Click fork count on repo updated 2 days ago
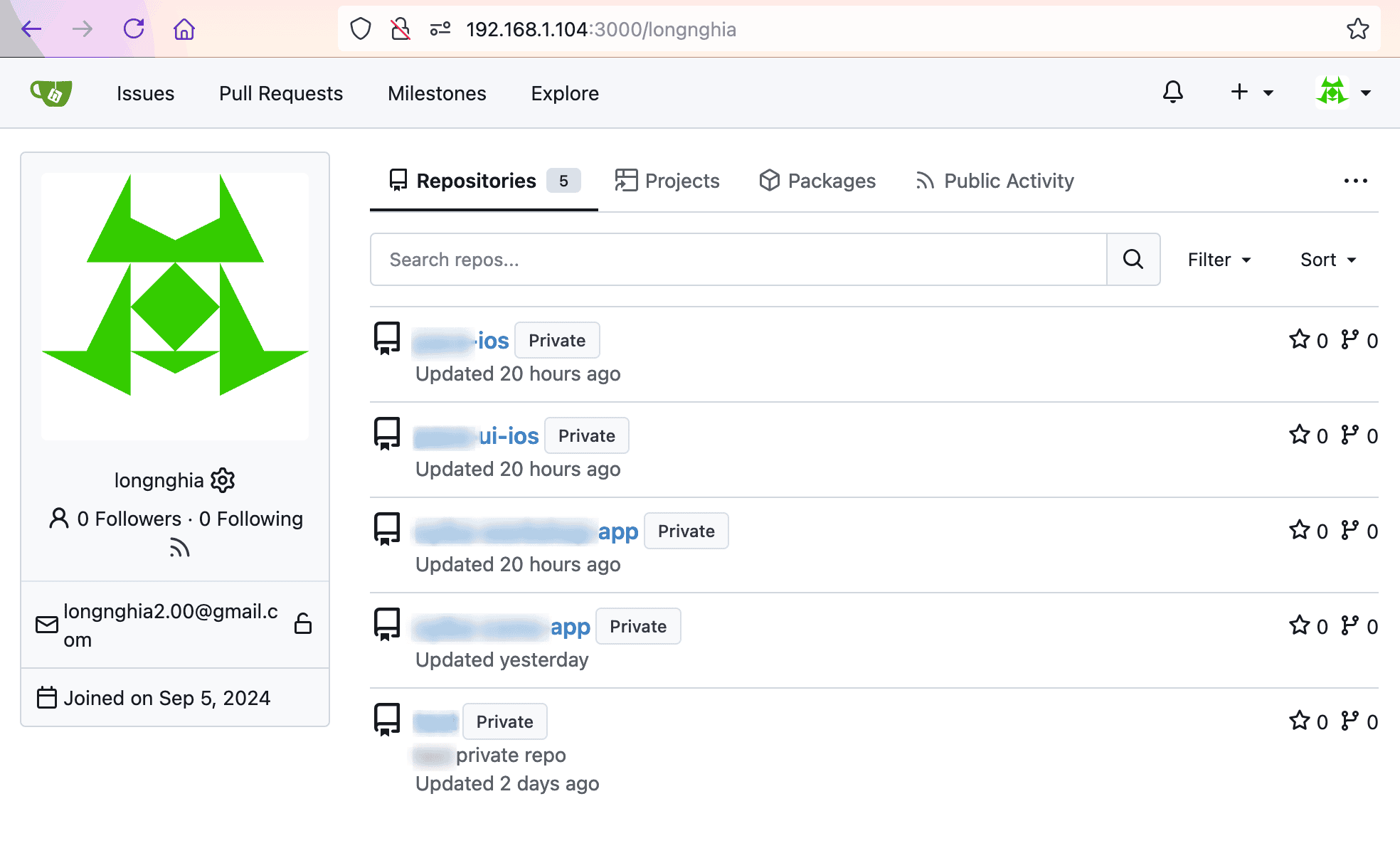Screen dimensions: 1400x858 [x=1359, y=721]
